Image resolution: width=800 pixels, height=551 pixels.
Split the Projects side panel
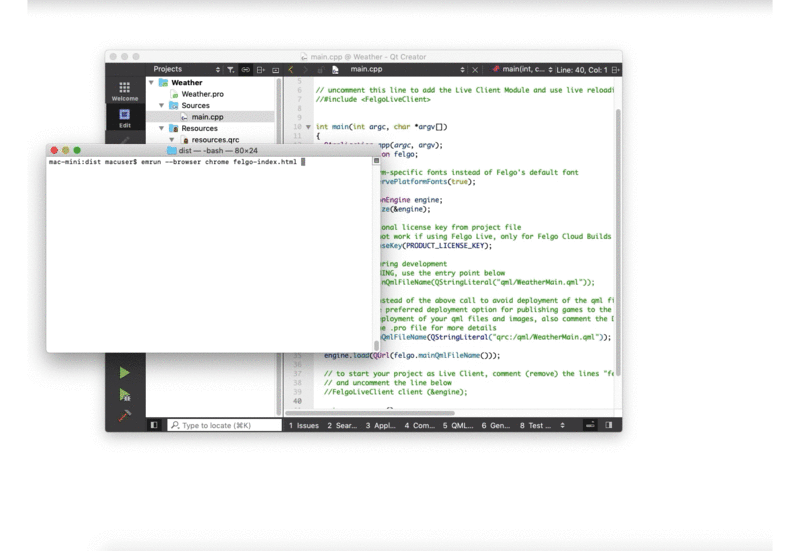261,69
